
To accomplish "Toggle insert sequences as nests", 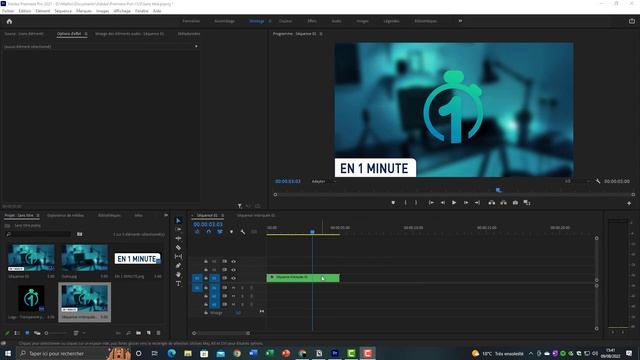I will click(197, 232).
